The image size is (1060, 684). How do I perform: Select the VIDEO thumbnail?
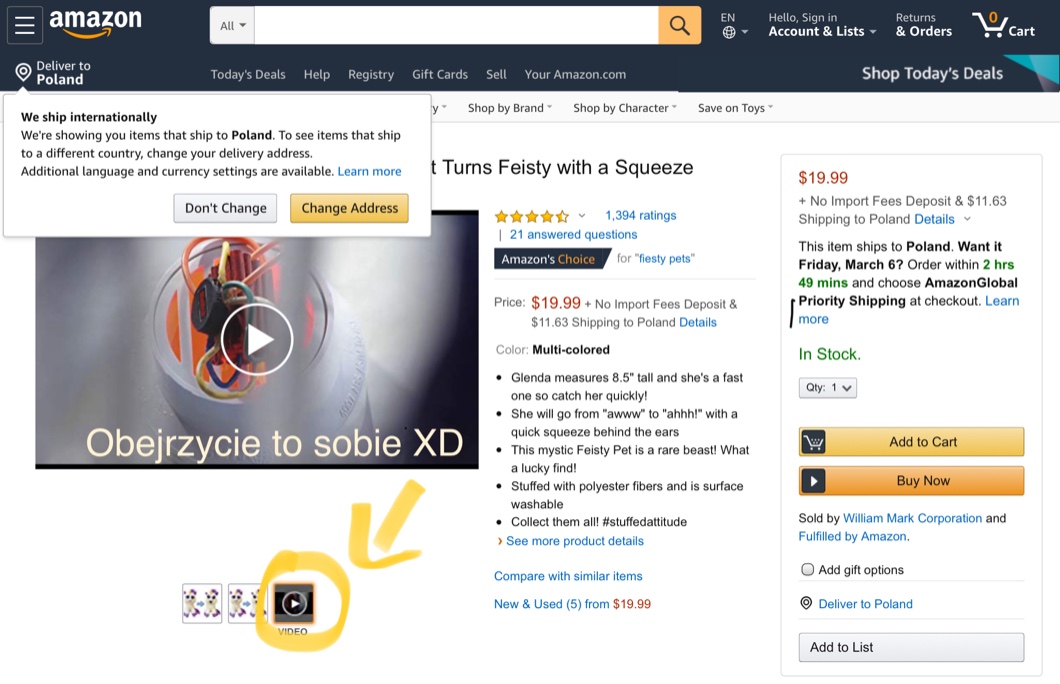294,603
